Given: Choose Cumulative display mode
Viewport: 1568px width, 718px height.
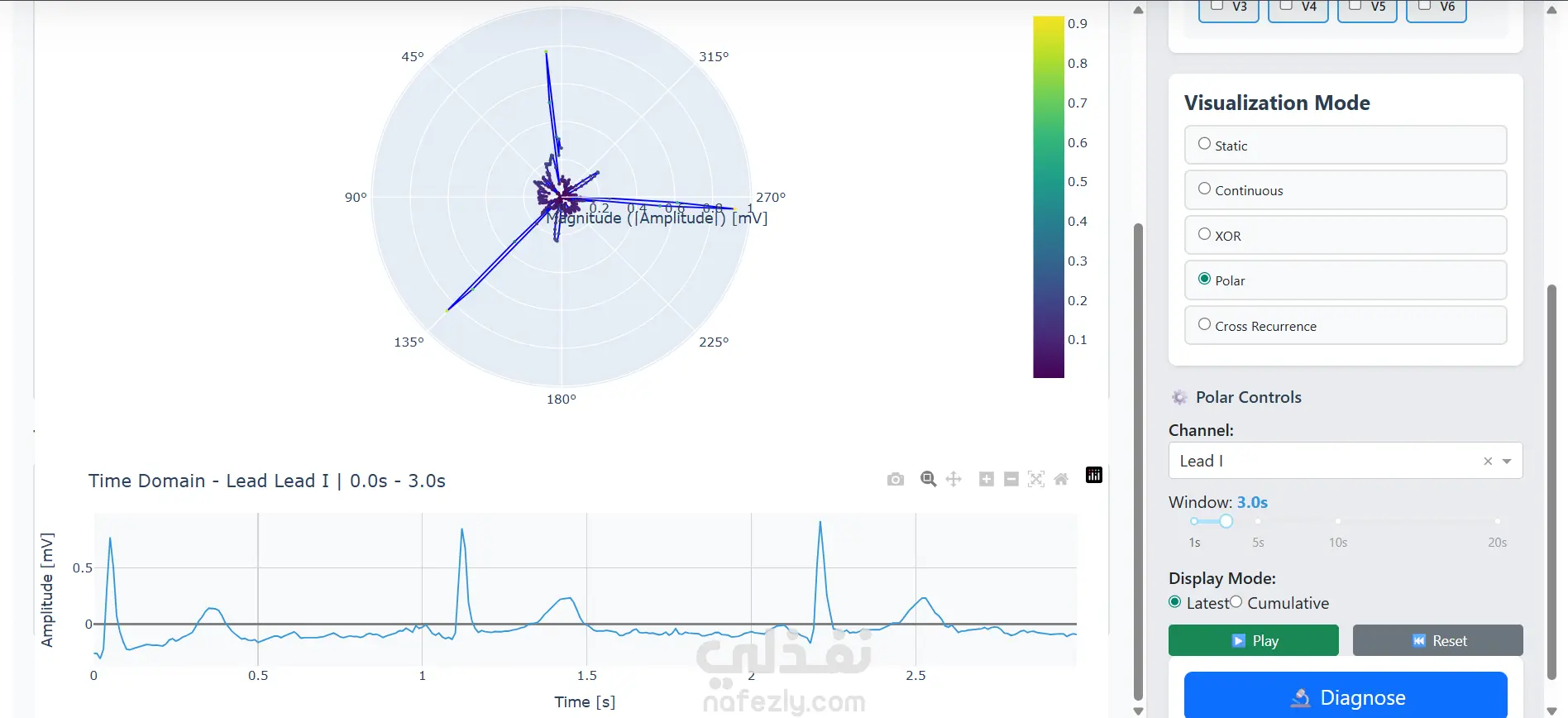Looking at the screenshot, I should click(x=1236, y=602).
